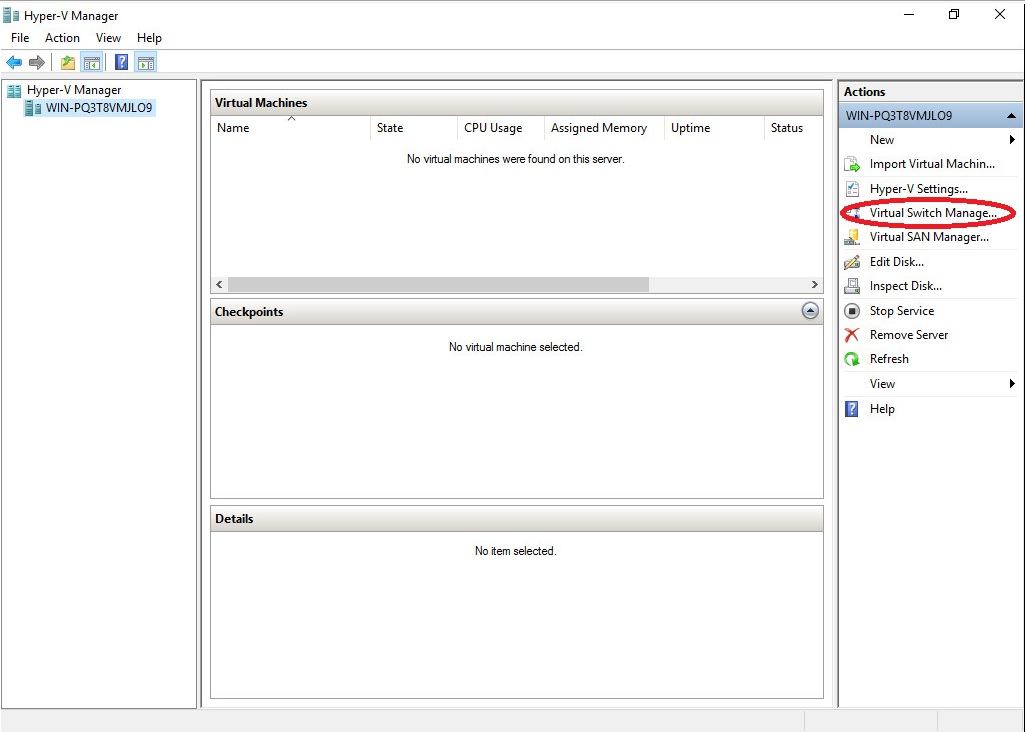The width and height of the screenshot is (1025, 732).
Task: Open the Action menu
Action: (x=62, y=38)
